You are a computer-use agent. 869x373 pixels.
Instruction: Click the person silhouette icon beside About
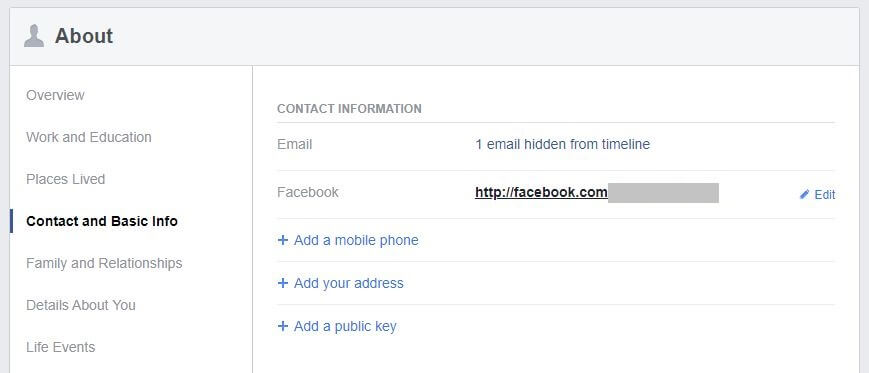pos(34,36)
